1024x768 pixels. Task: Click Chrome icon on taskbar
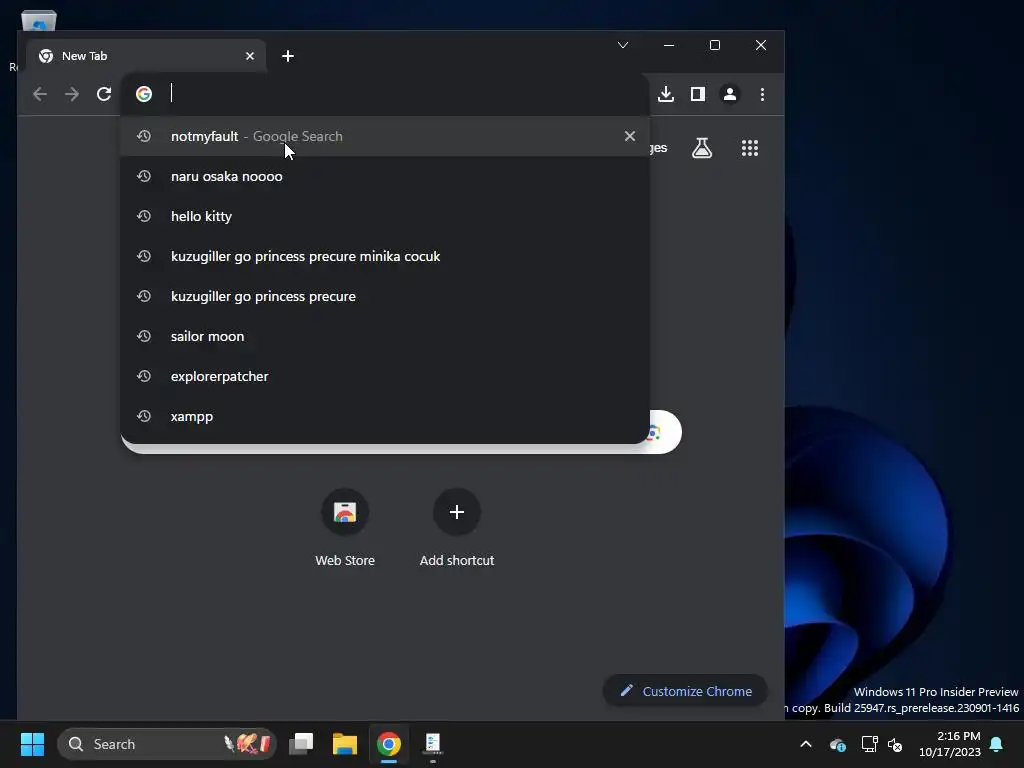point(389,744)
